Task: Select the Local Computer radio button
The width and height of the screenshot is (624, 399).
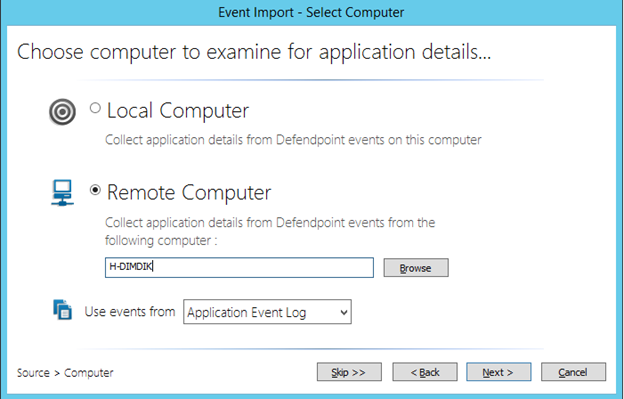Action: tap(95, 108)
